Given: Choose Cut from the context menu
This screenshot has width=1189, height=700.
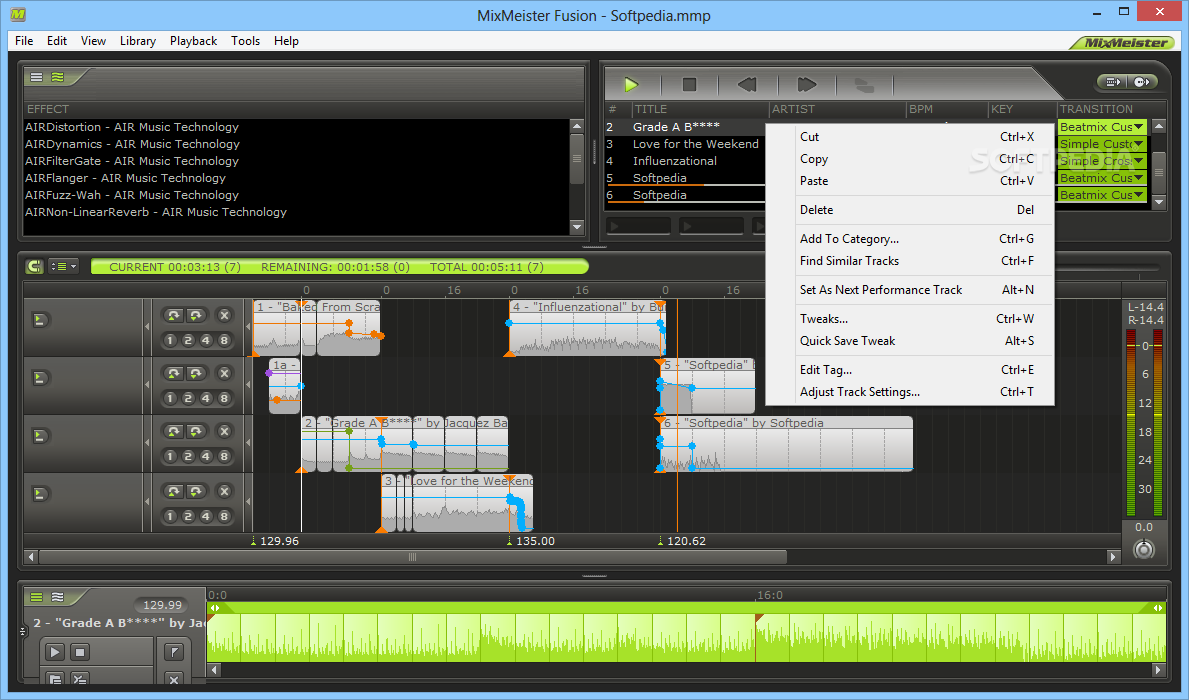Looking at the screenshot, I should click(910, 137).
